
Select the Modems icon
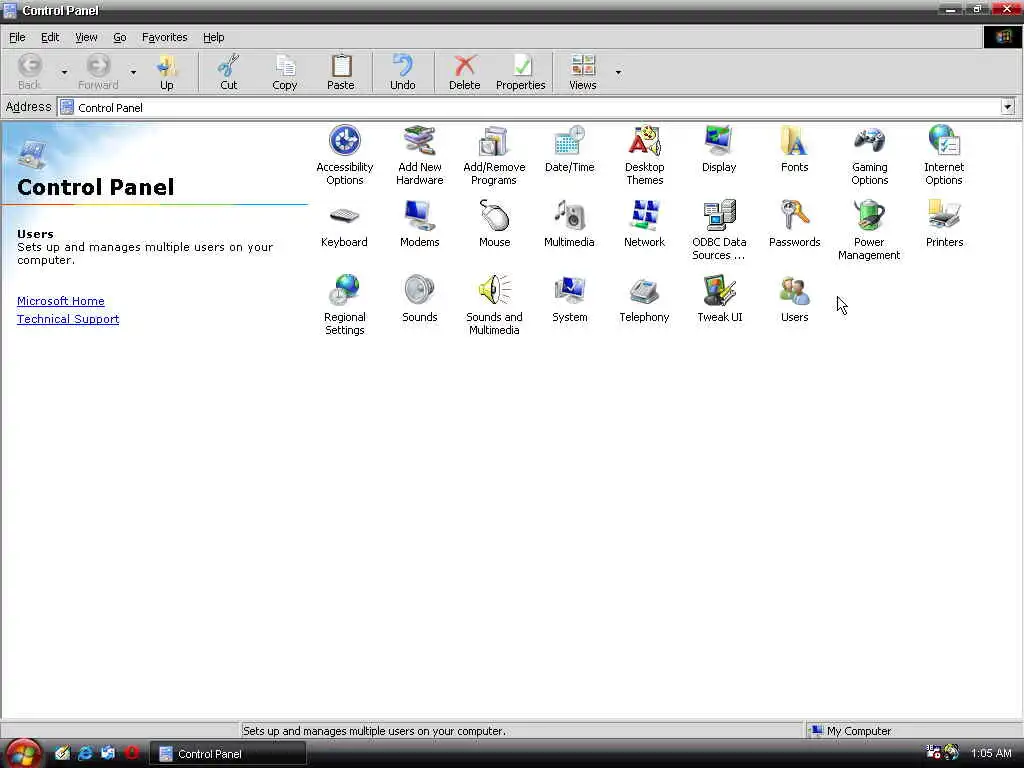pos(419,224)
